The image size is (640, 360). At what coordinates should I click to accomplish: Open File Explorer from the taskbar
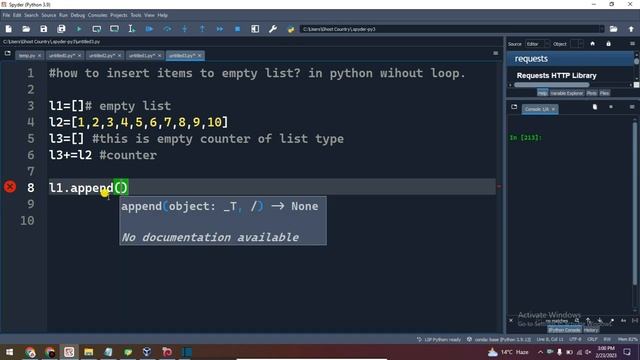pos(89,352)
